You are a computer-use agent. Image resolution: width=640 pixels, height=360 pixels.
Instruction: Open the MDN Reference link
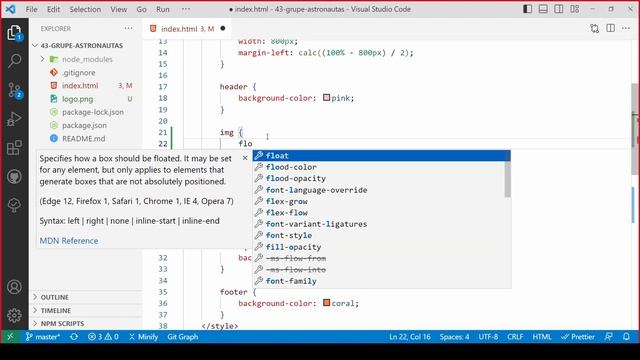click(x=69, y=241)
